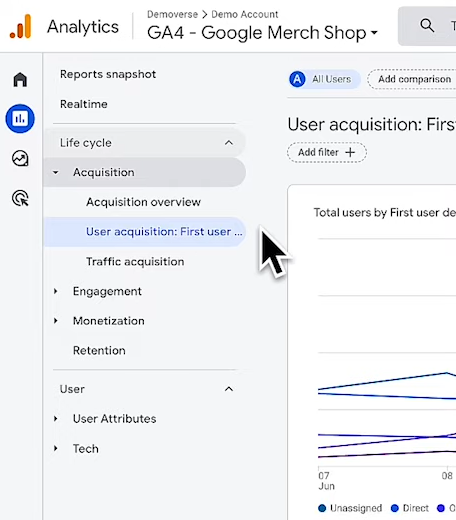Open Reports snapshot
This screenshot has height=520, width=456.
(x=108, y=74)
